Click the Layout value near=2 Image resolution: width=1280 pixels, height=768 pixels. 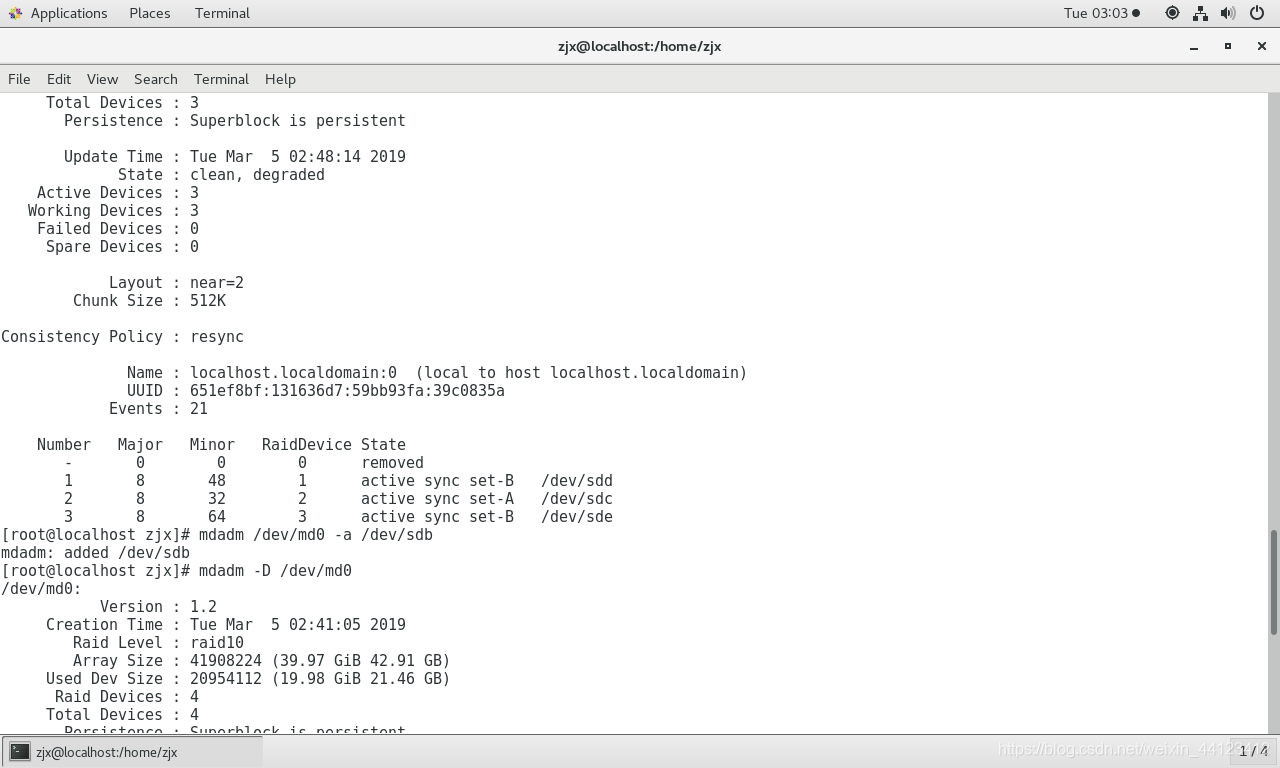(x=217, y=283)
